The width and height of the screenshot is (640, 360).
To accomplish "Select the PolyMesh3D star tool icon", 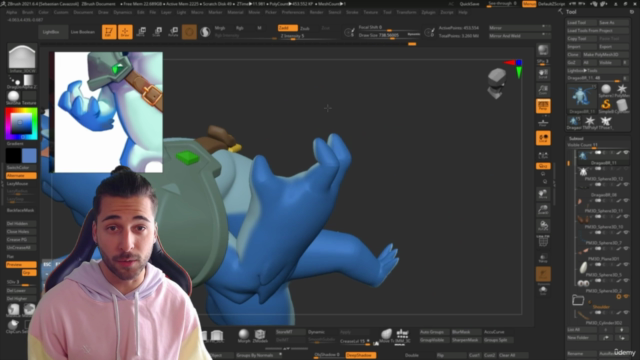I will click(622, 90).
